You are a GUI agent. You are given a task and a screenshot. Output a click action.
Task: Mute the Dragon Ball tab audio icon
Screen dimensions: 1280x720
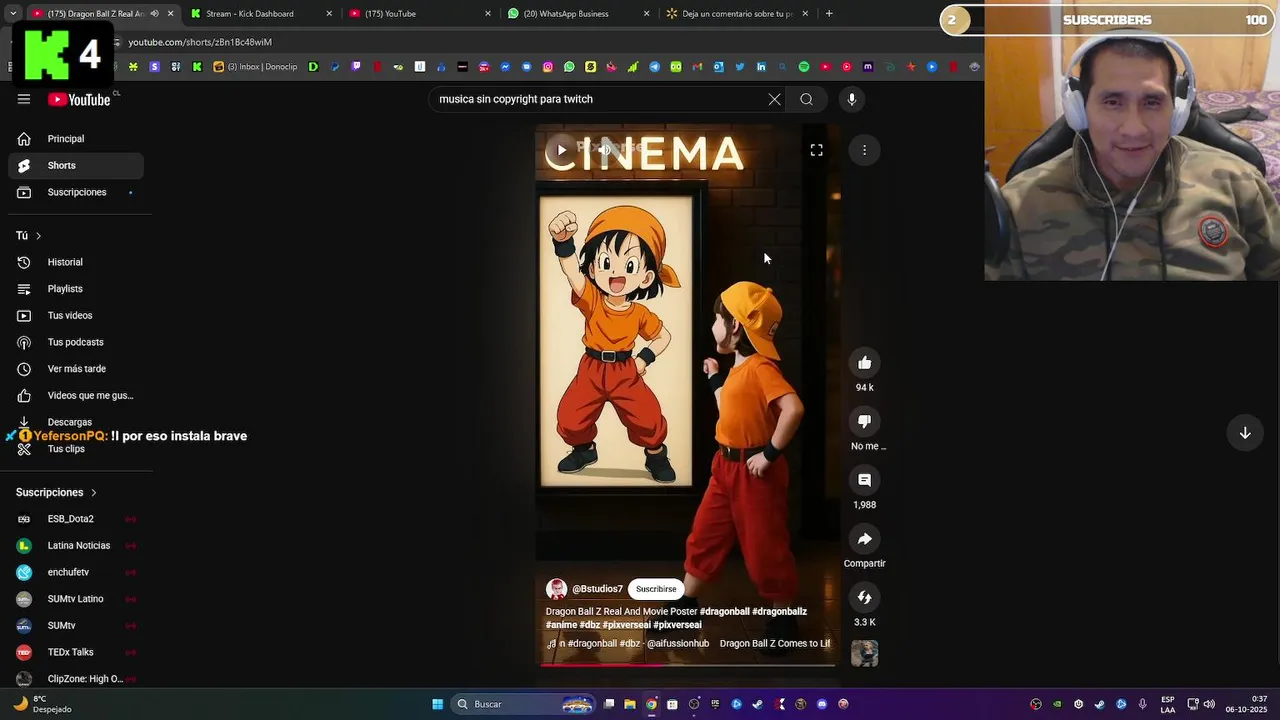point(154,14)
